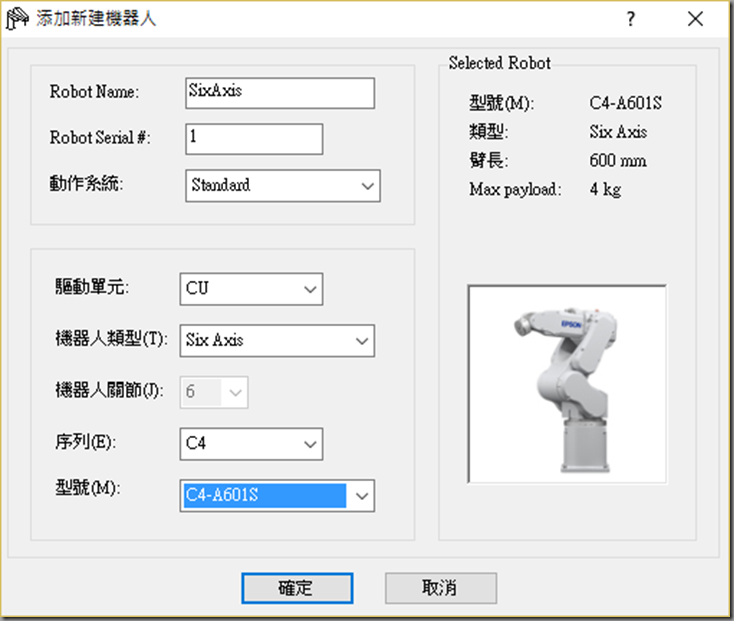
Task: Click the '機器人關節(J):' label
Action: (x=110, y=390)
